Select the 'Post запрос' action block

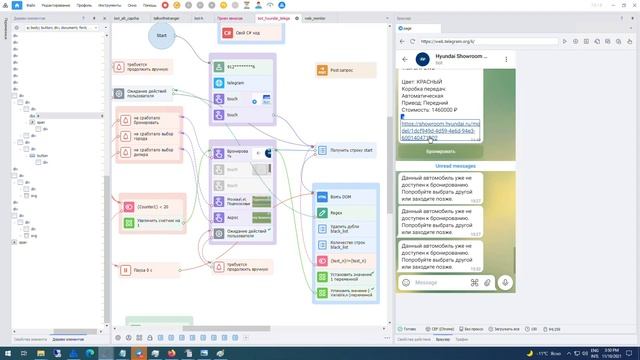[345, 70]
